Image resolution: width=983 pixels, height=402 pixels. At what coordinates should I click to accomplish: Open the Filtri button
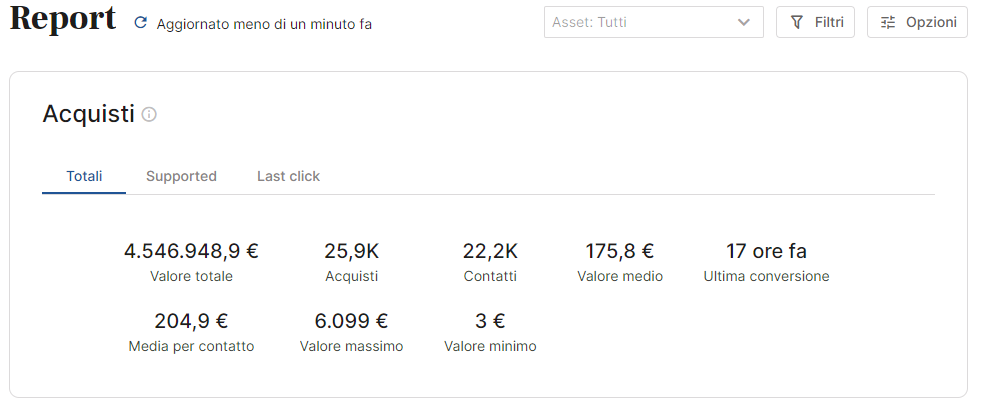point(815,23)
